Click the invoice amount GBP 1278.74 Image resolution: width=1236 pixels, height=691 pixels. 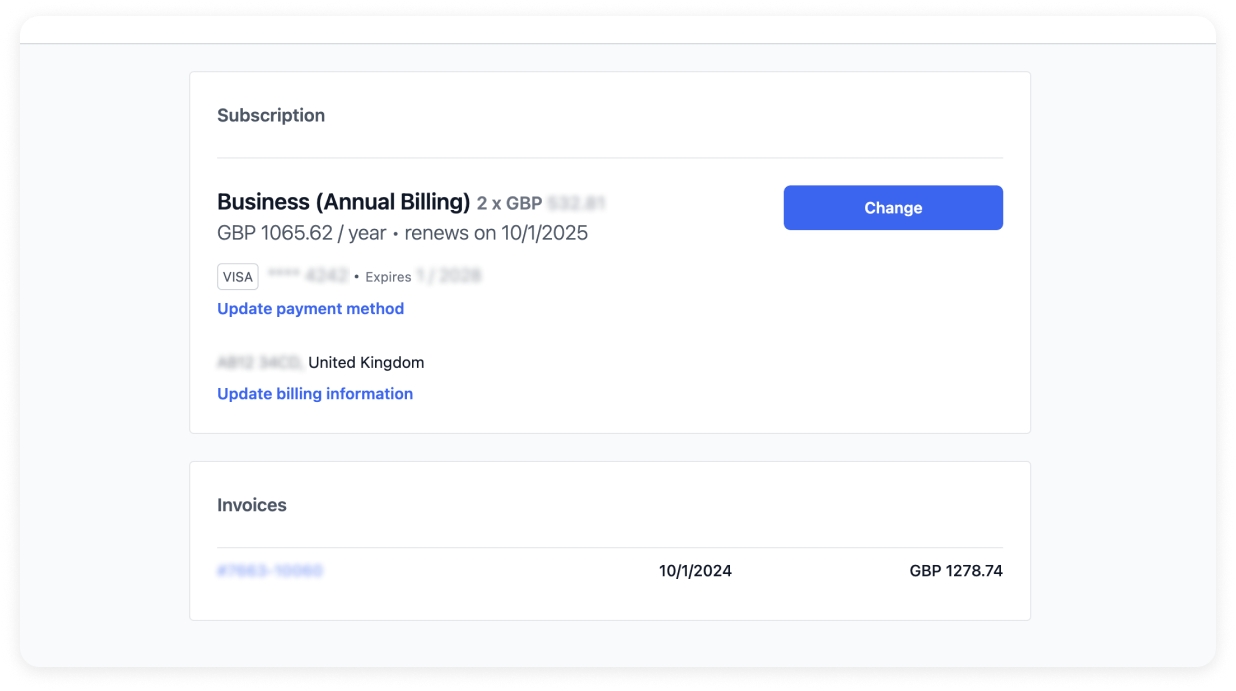[955, 571]
